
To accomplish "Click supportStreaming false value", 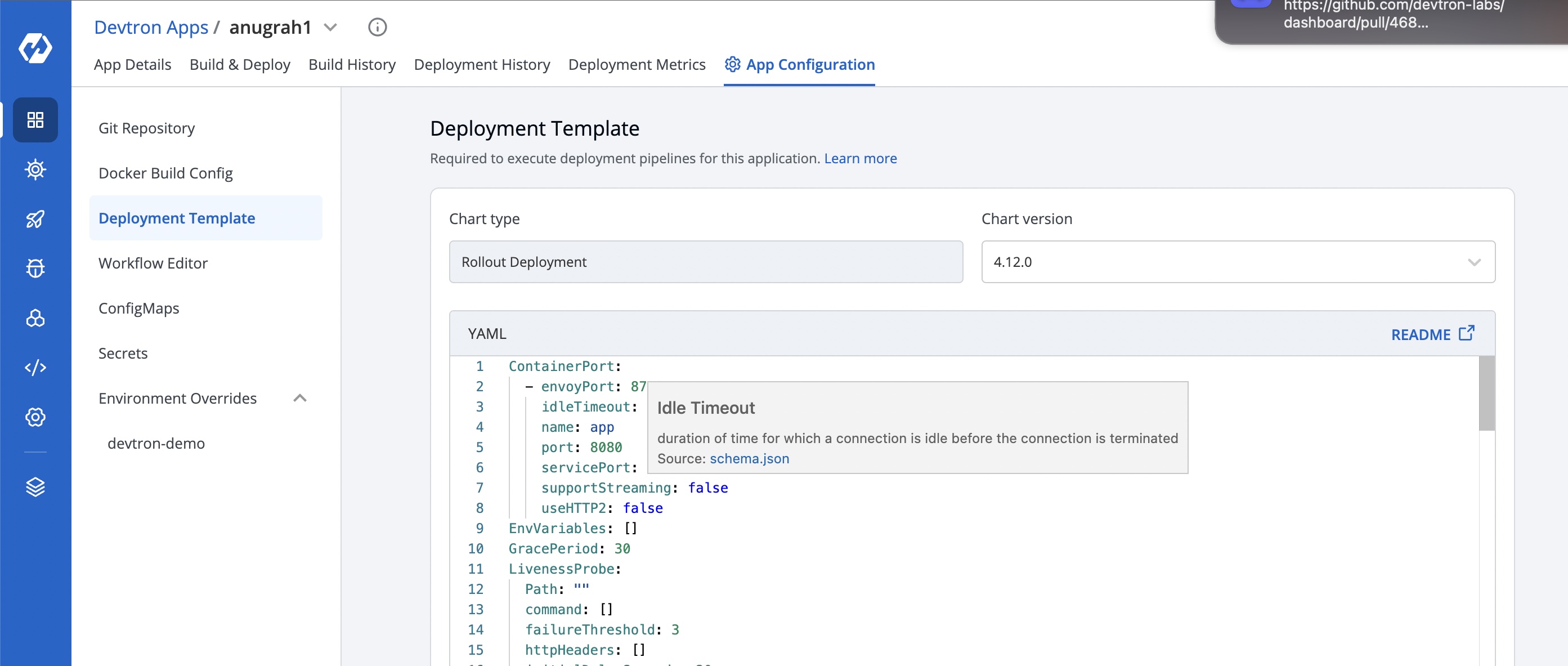I will click(708, 488).
